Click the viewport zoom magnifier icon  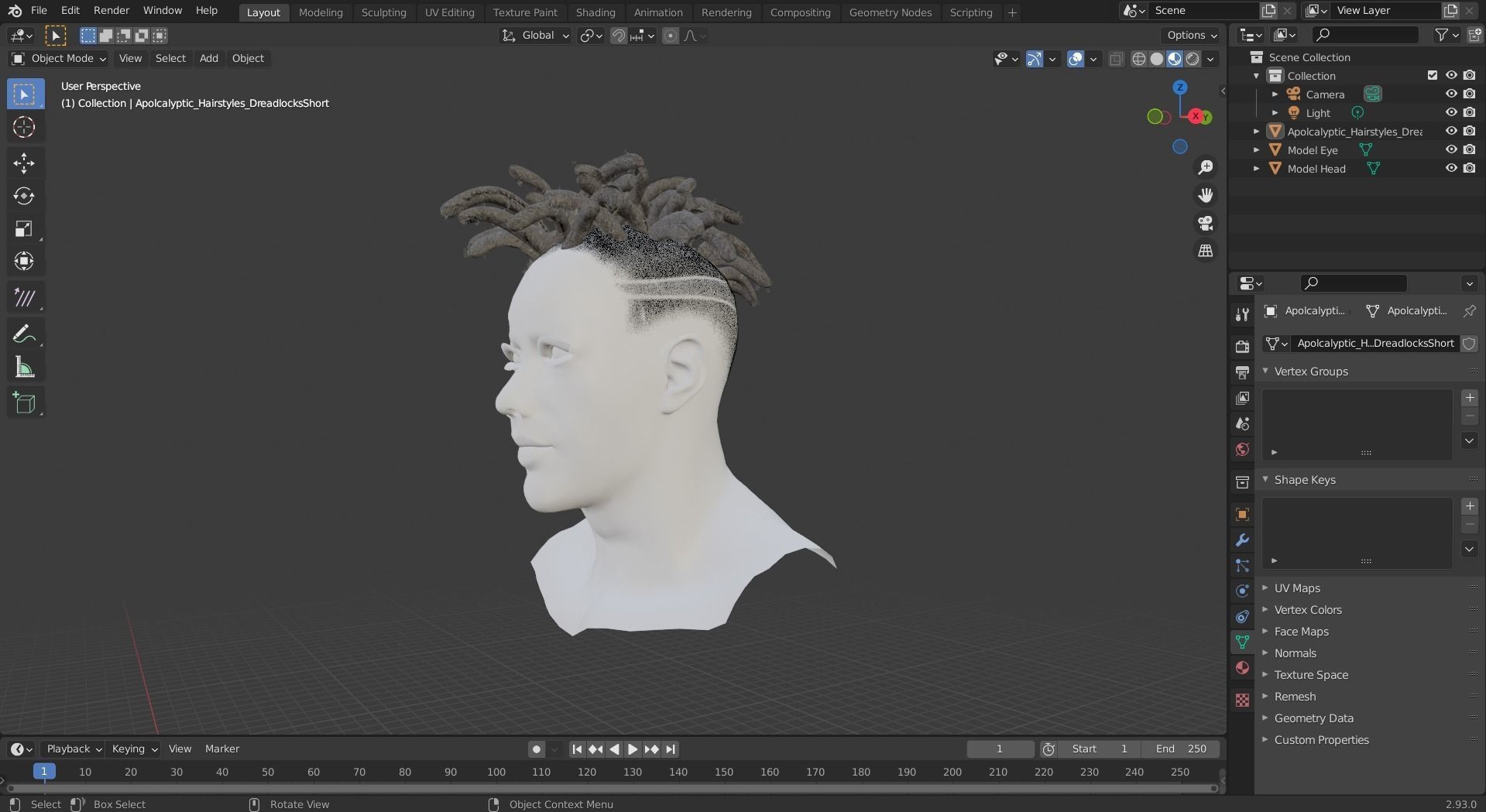pyautogui.click(x=1206, y=167)
